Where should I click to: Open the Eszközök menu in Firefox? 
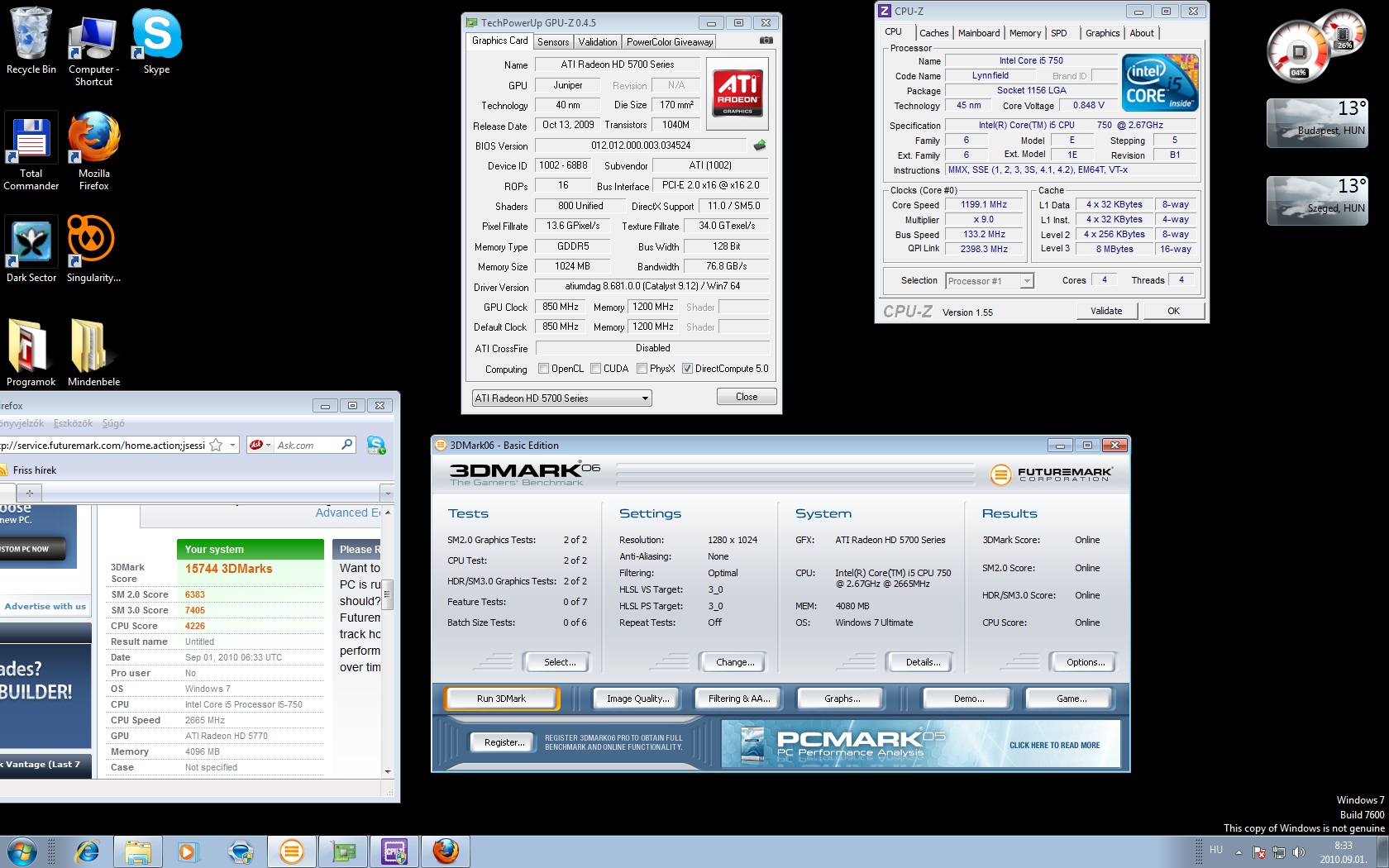[x=74, y=423]
